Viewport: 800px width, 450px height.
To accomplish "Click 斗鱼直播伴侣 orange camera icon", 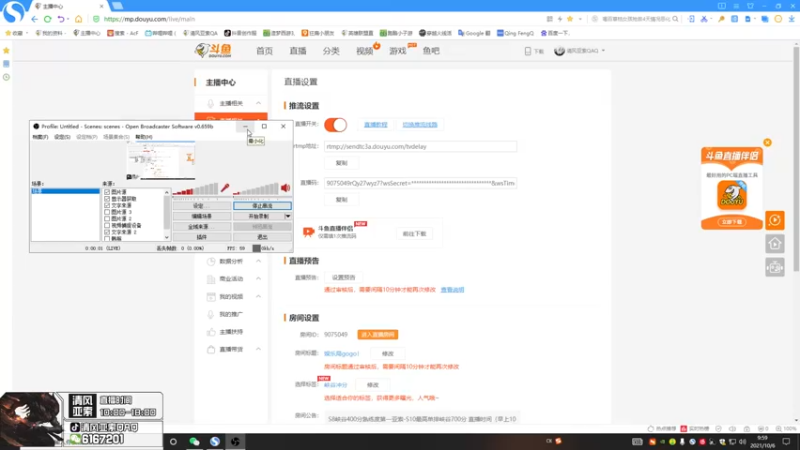I will pyautogui.click(x=308, y=232).
